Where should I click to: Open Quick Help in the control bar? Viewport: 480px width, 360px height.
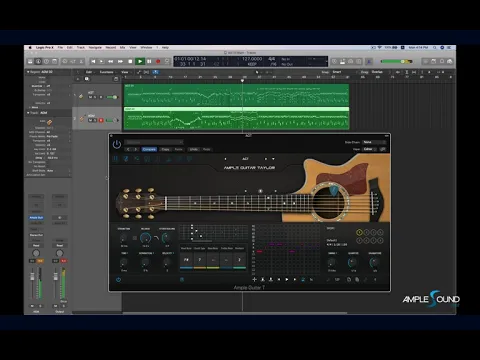coord(46,61)
